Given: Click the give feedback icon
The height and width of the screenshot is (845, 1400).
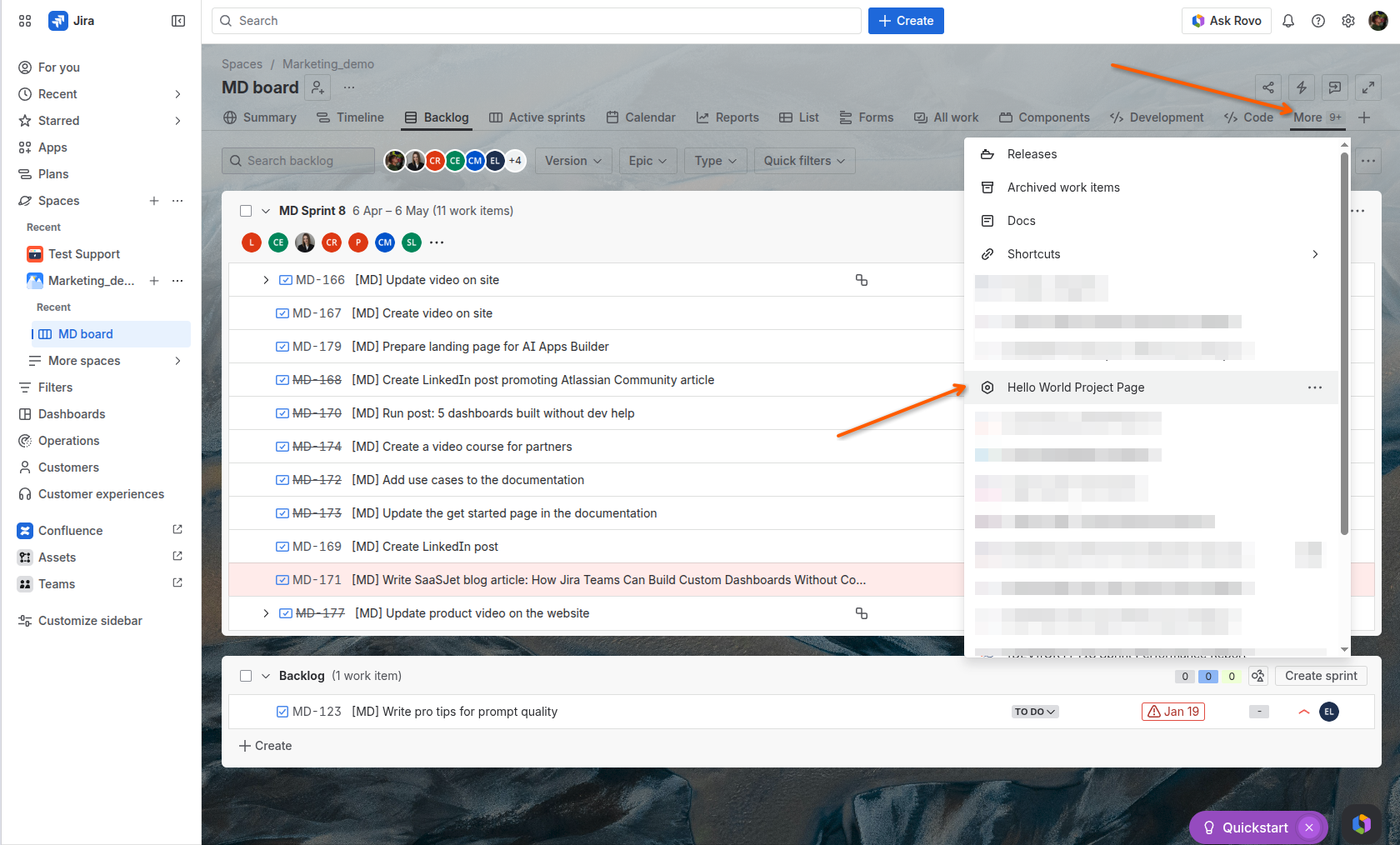Looking at the screenshot, I should 1335,87.
